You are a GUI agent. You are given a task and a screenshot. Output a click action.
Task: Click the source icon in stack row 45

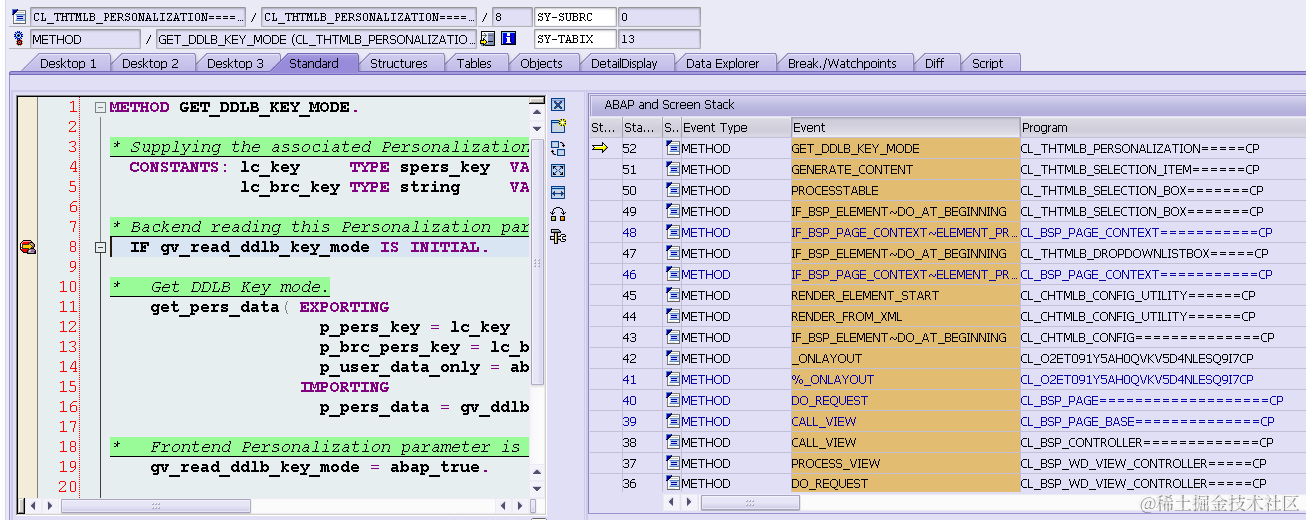[x=672, y=295]
